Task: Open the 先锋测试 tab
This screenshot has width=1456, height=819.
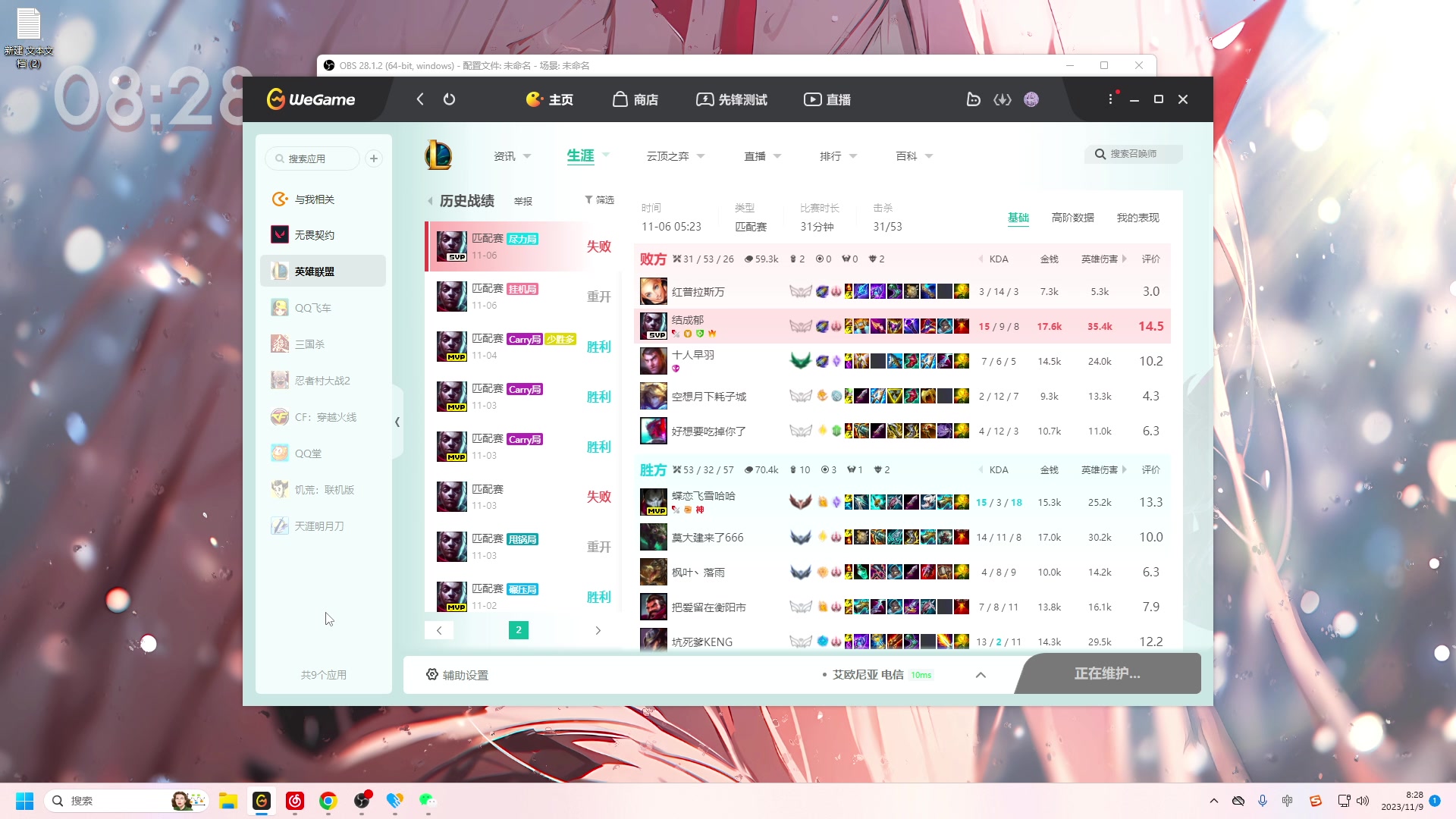Action: pyautogui.click(x=732, y=99)
